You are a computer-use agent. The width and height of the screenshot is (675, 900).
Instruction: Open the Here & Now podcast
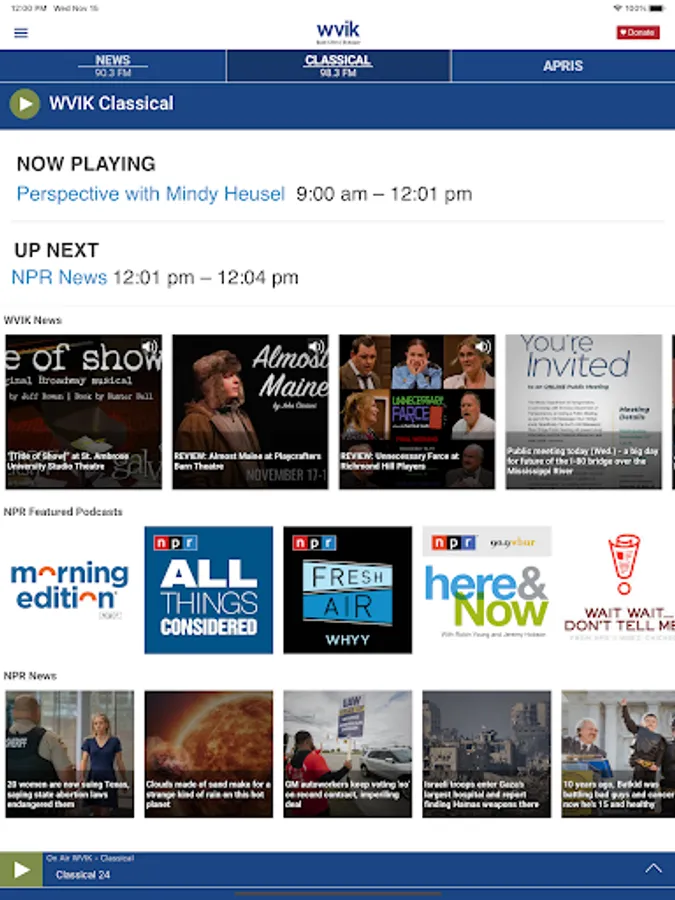click(487, 590)
